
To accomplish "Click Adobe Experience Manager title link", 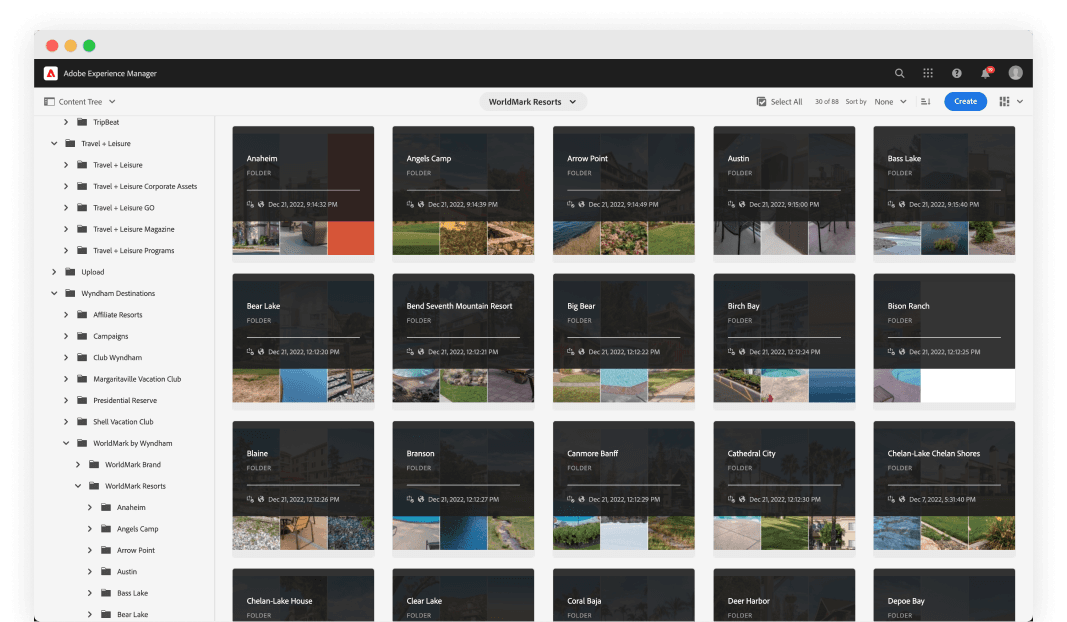I will coord(110,73).
